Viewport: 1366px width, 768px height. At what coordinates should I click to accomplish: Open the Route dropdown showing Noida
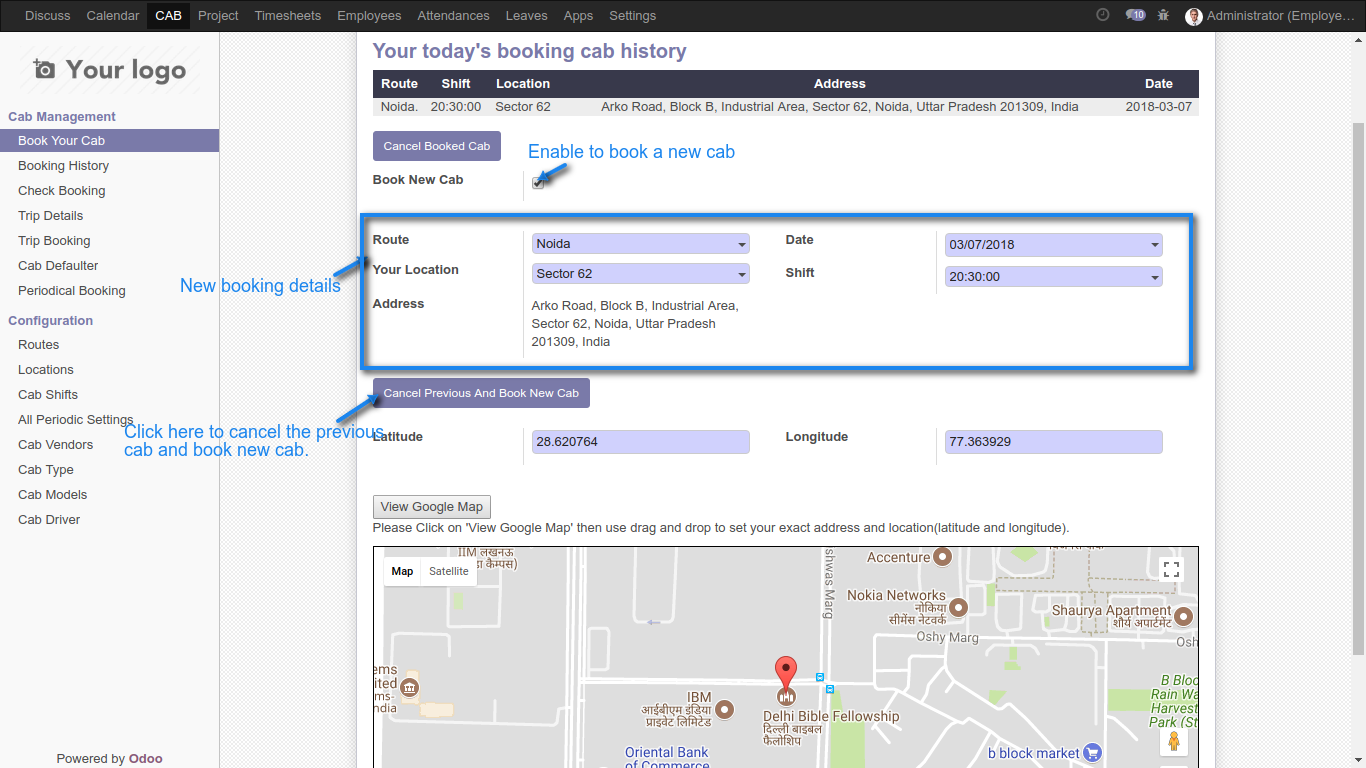640,244
